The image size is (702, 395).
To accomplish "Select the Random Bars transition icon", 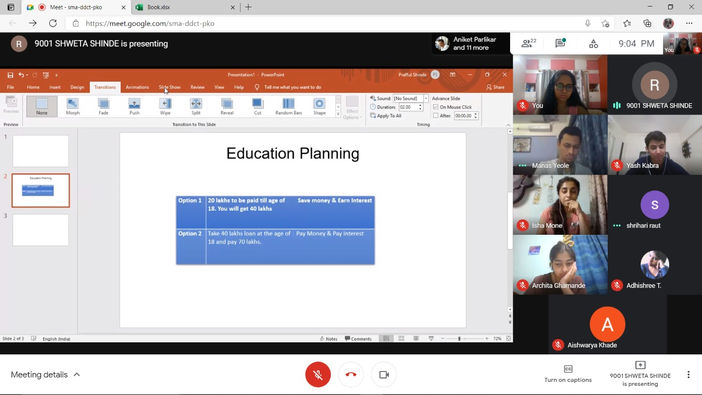I will (288, 107).
